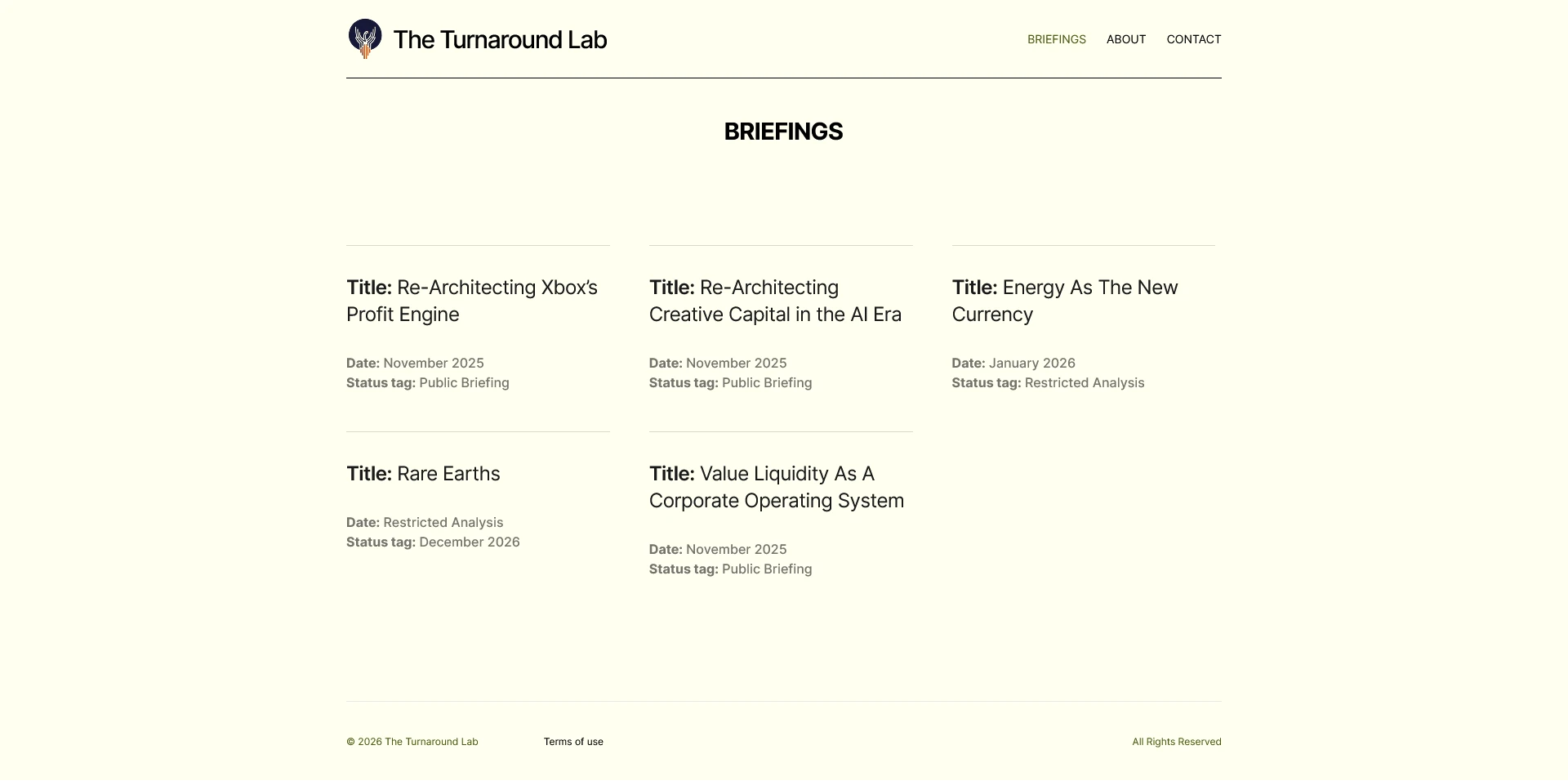Screen dimensions: 1568x781
Task: Click the '© 2026 The Turnaround Lab' footer text
Action: (412, 742)
